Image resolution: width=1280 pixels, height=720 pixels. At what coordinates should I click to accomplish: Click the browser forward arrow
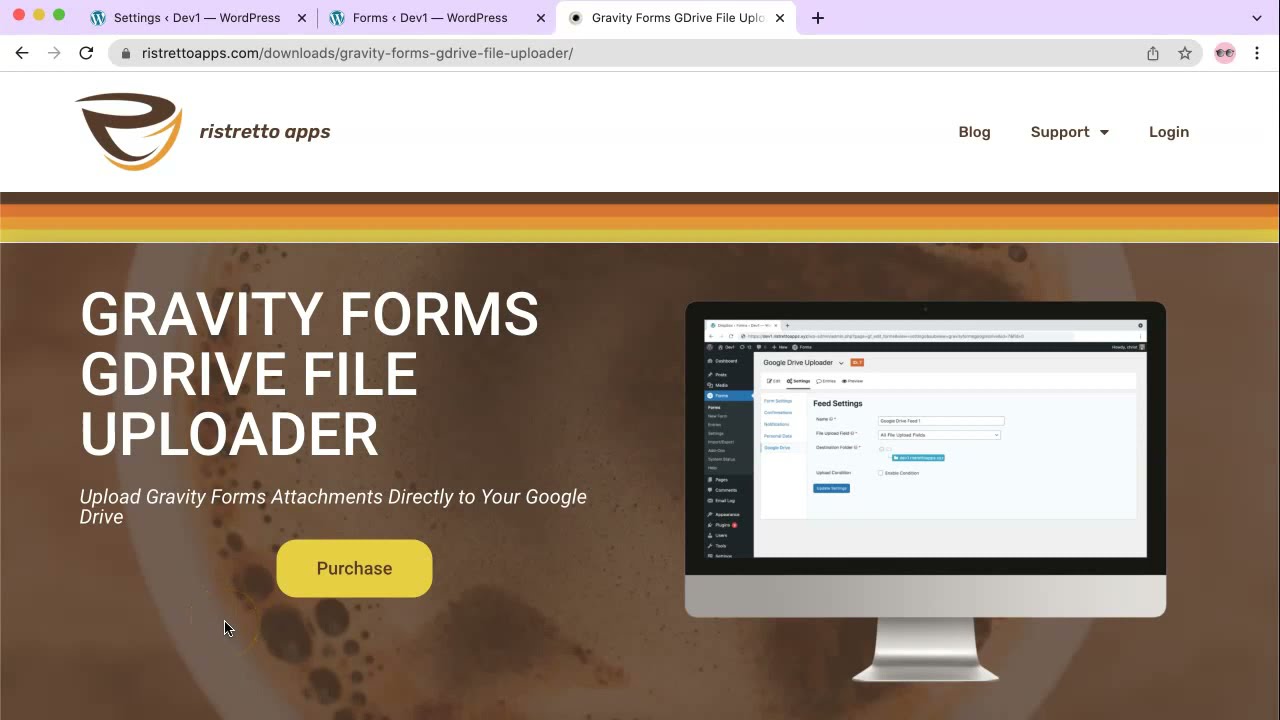coord(54,53)
